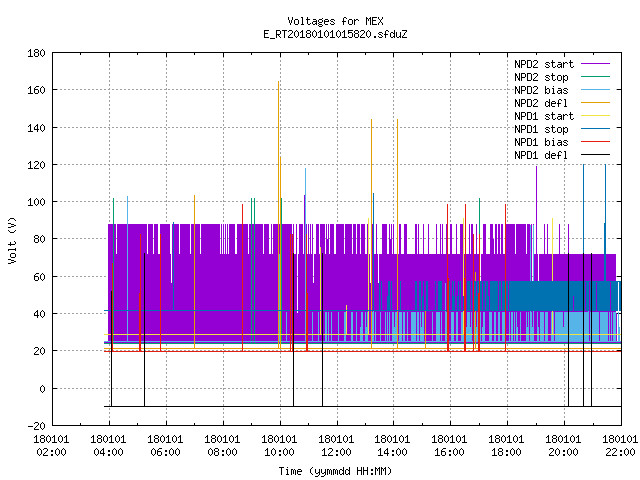Select the 'NPD2 start' legend label
Image resolution: width=640 pixels, height=480 pixels.
tap(544, 64)
